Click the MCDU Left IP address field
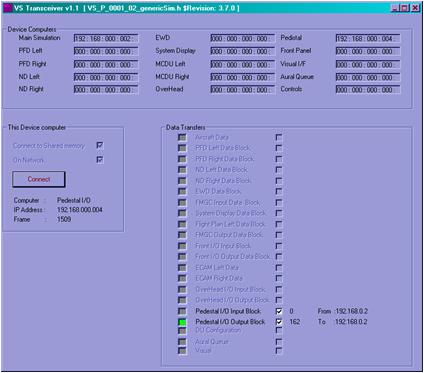Screen dimensions: 424x373 [243, 64]
